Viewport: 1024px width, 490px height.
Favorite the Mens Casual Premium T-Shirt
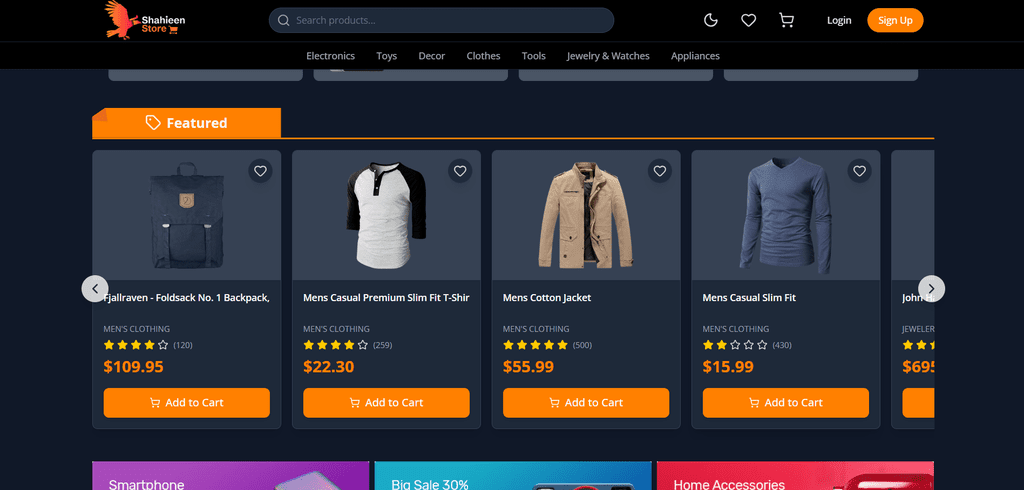pos(460,171)
